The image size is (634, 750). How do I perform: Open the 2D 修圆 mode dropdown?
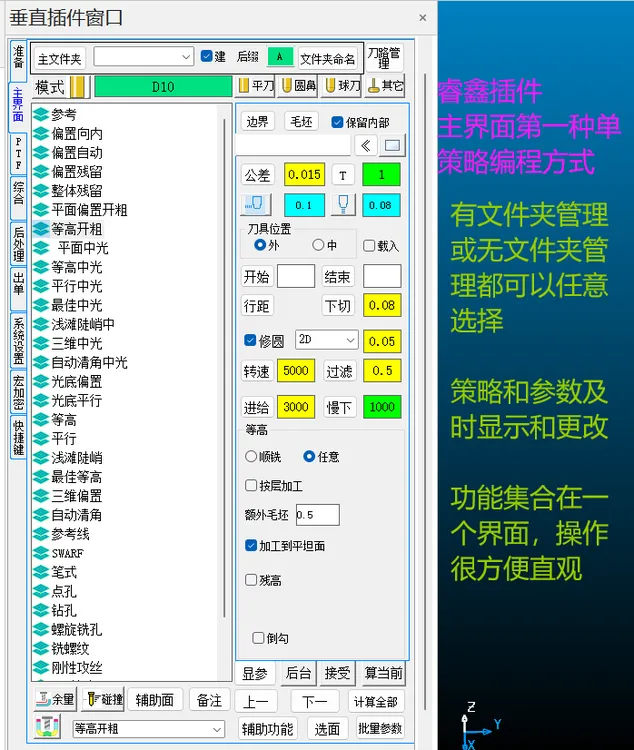(326, 340)
